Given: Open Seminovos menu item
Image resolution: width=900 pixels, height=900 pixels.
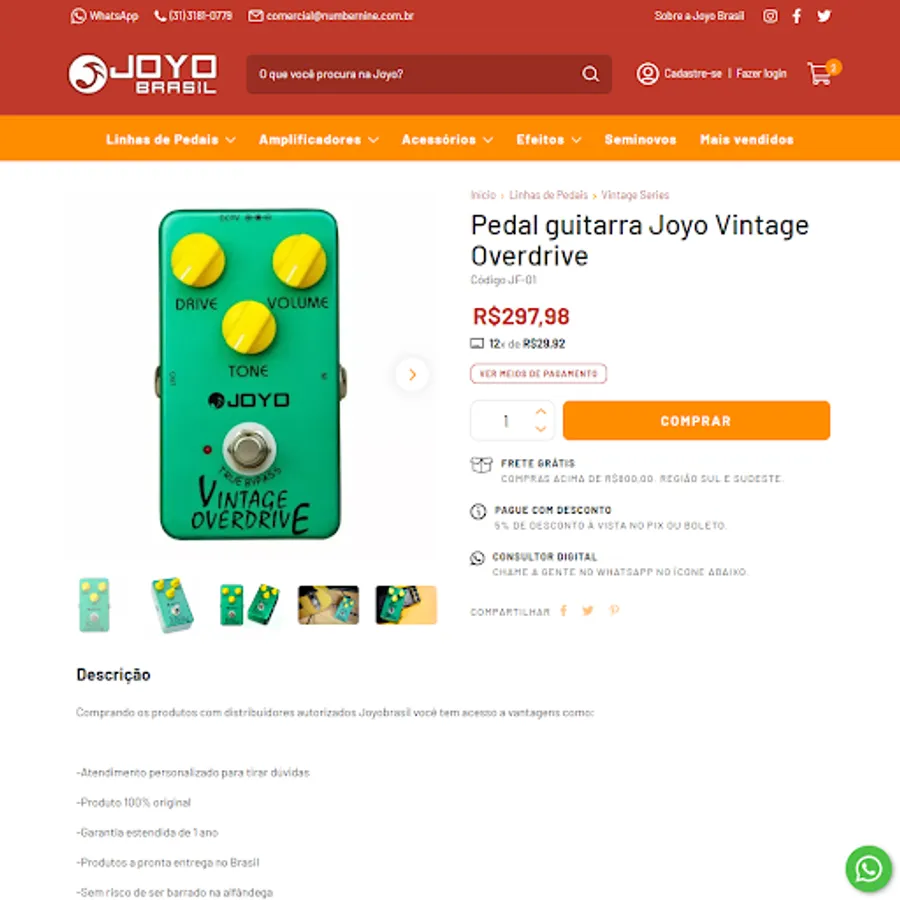Looking at the screenshot, I should click(x=640, y=139).
